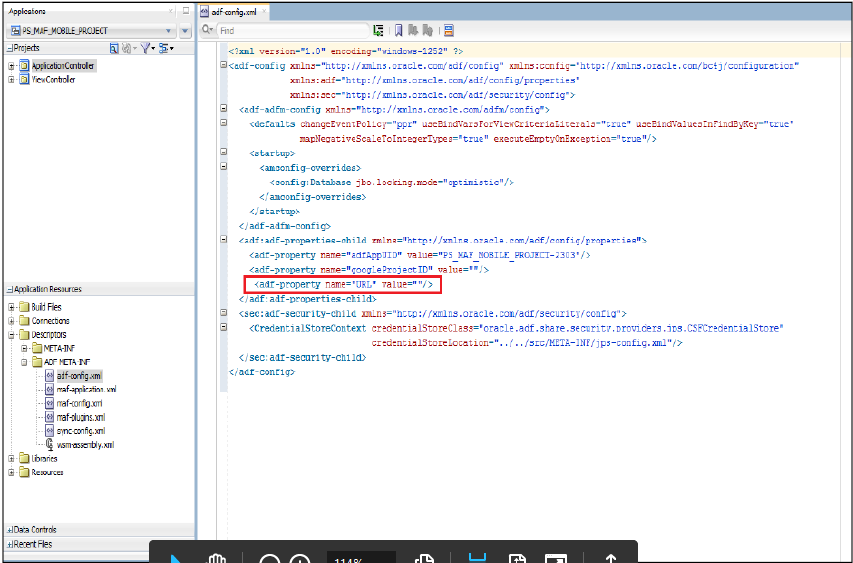Fold the startup element in code gutter
853x563 pixels.
[x=224, y=152]
